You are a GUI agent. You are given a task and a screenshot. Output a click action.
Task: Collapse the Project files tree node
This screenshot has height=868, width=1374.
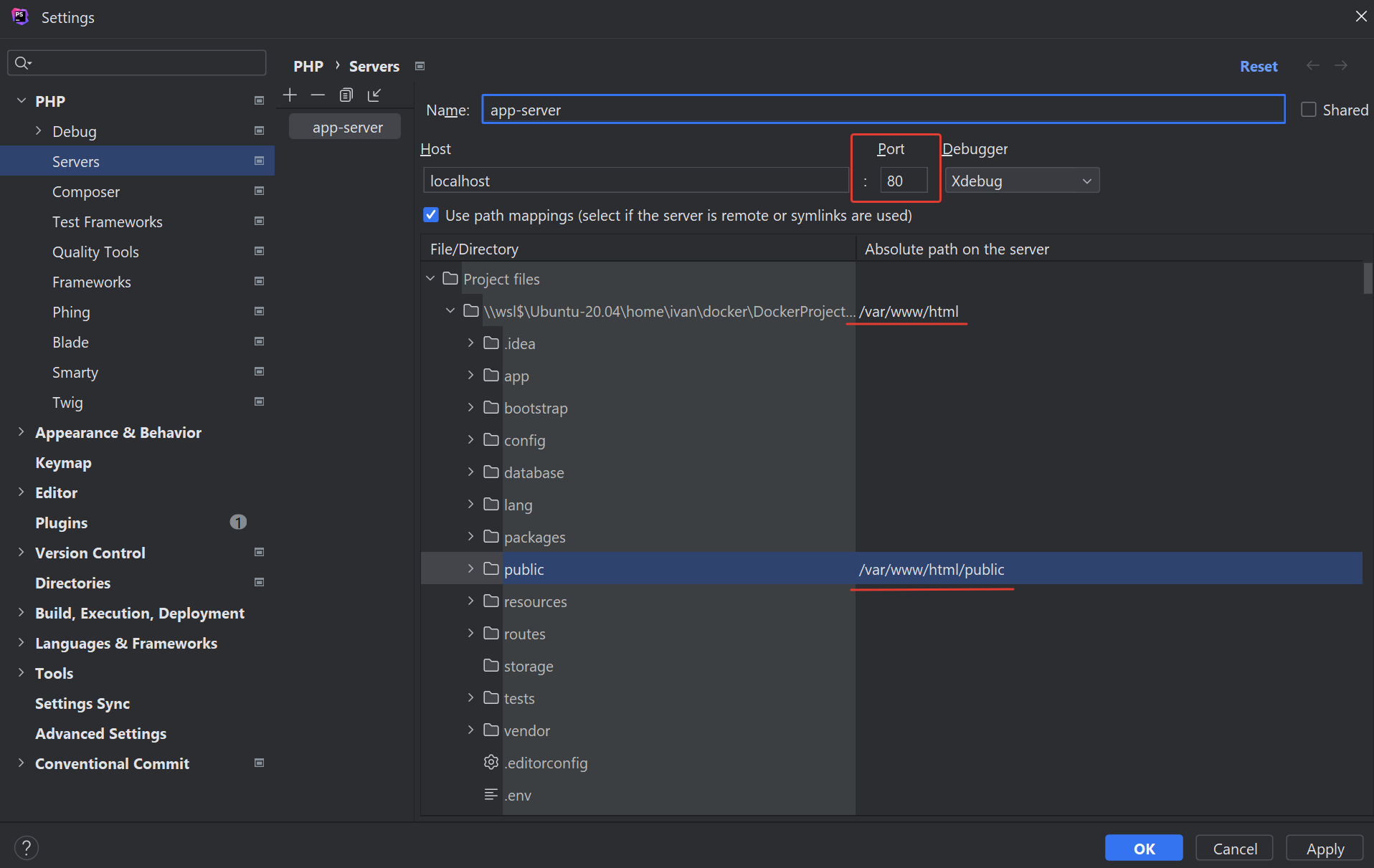(430, 279)
